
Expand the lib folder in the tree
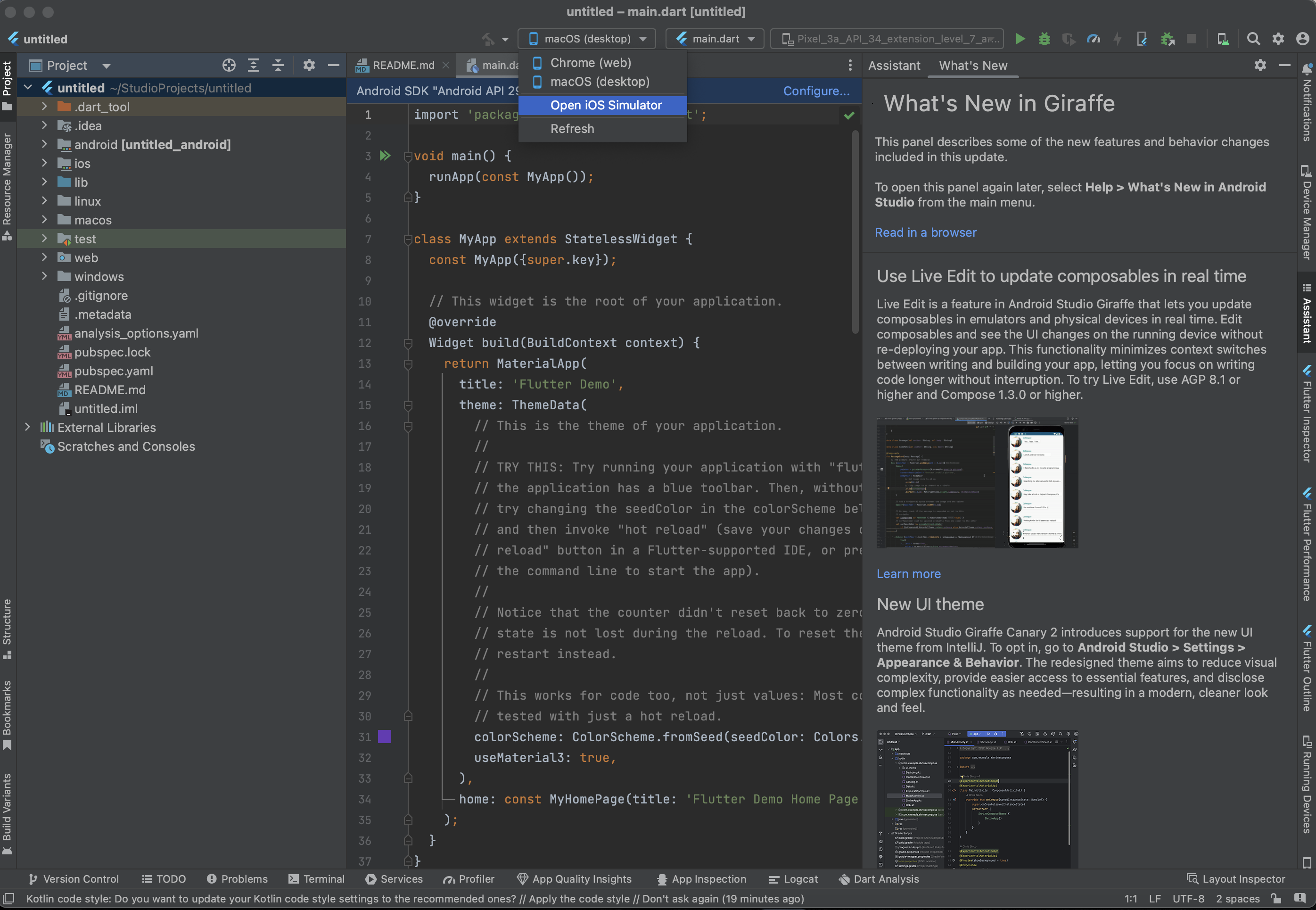(44, 182)
